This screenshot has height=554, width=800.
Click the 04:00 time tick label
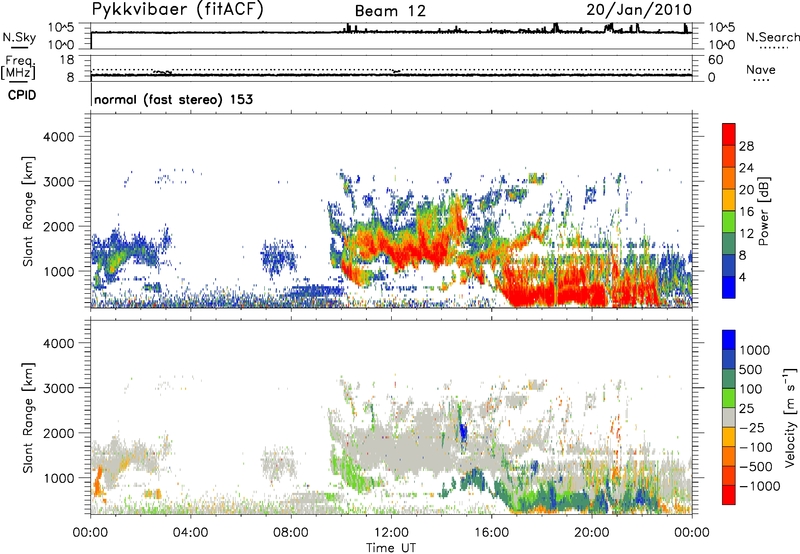tap(190, 533)
